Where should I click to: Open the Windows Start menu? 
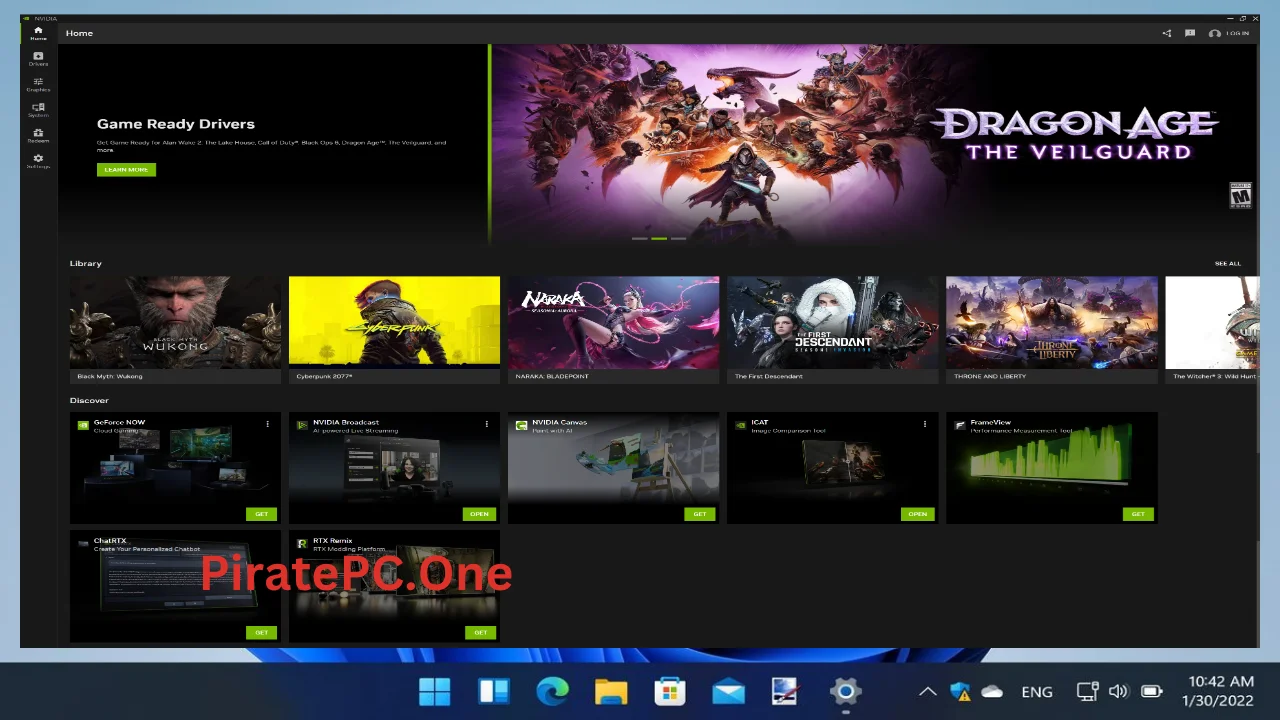click(435, 691)
